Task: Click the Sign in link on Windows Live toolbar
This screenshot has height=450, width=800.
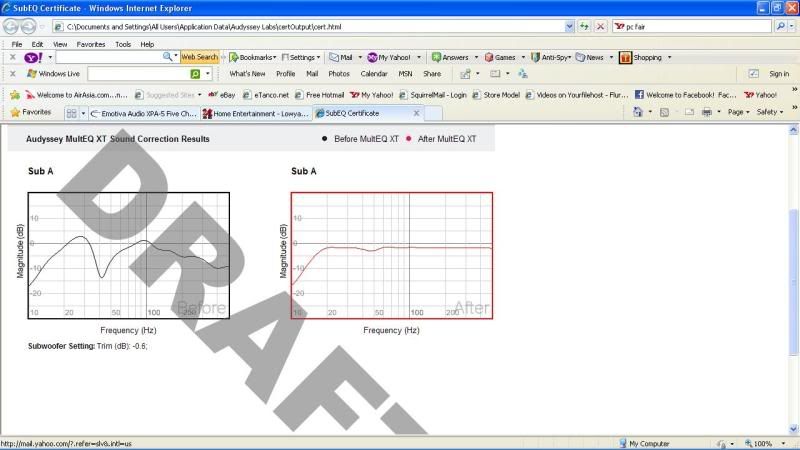Action: (778, 74)
